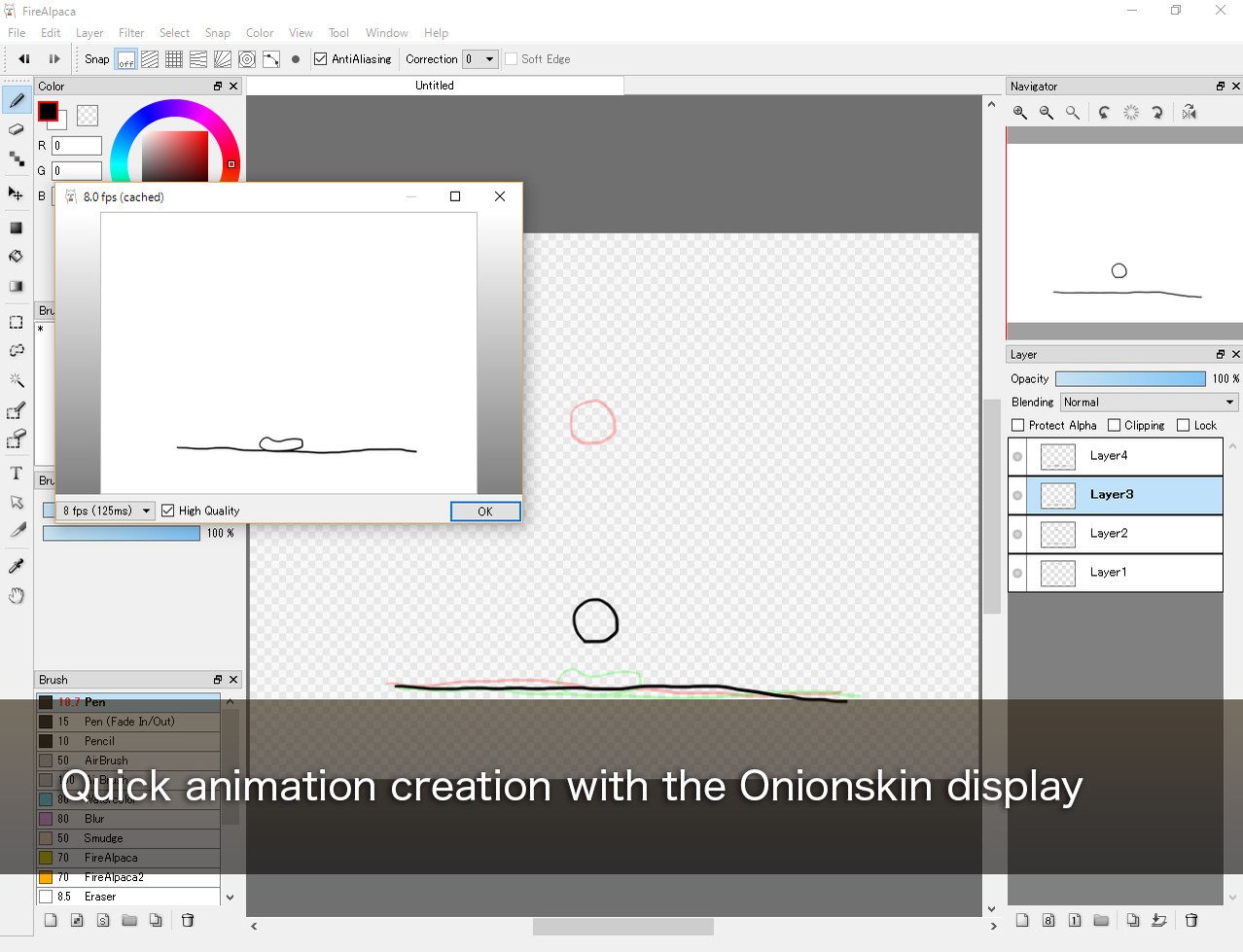This screenshot has height=952, width=1243.
Task: Enable Protect Alpha checkbox
Action: (x=1018, y=425)
